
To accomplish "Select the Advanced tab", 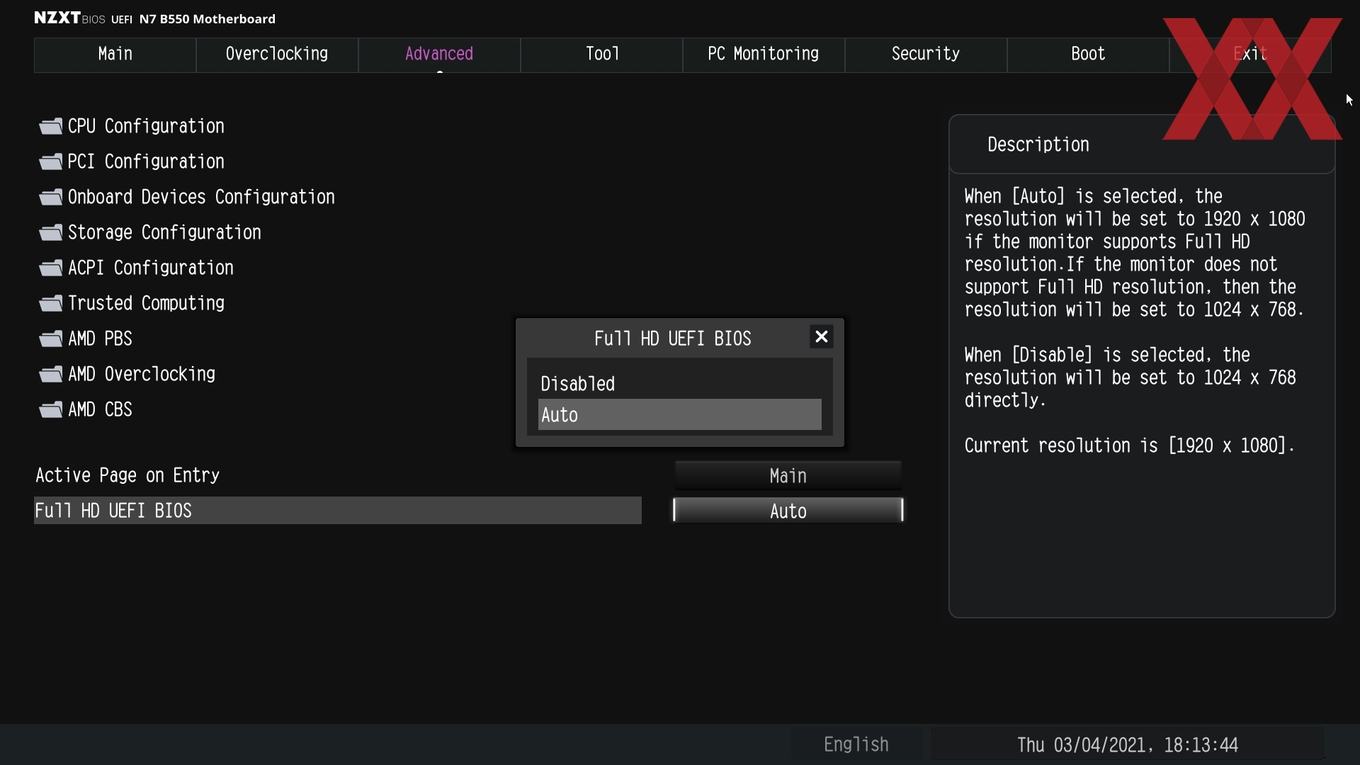I will pos(439,54).
